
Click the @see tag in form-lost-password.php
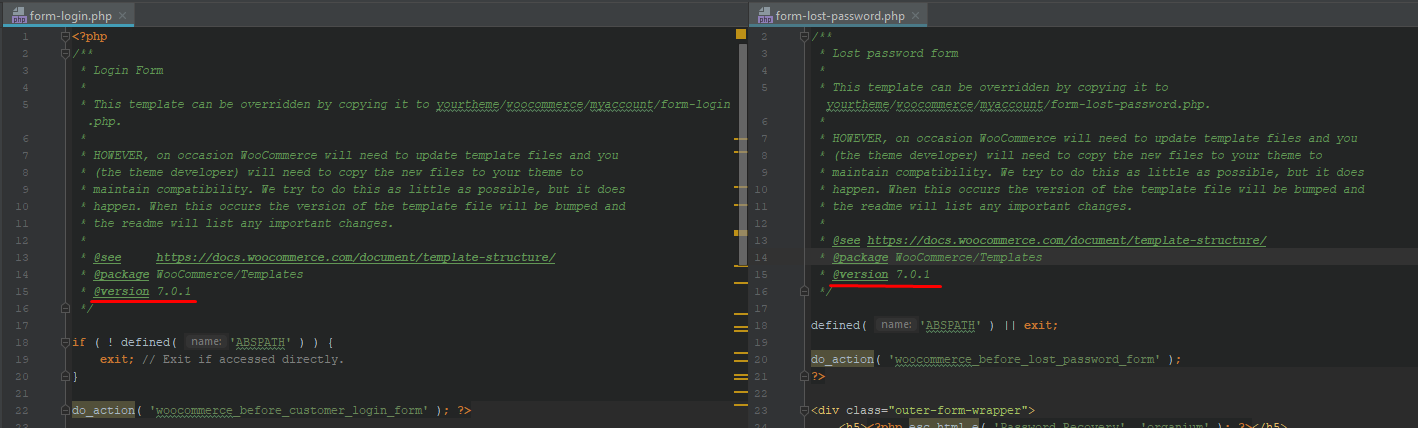[x=846, y=240]
